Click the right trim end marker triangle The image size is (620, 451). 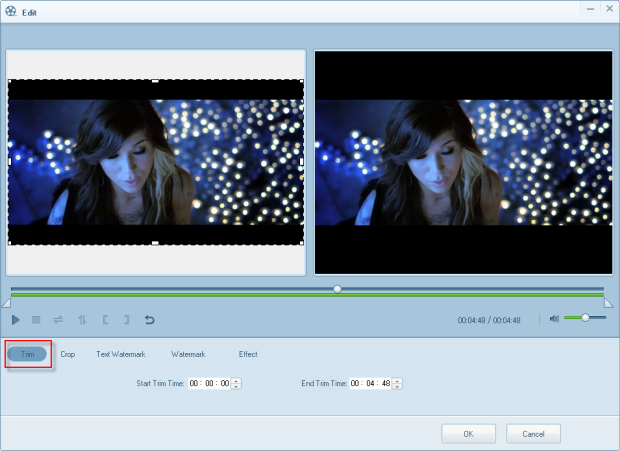pos(609,303)
